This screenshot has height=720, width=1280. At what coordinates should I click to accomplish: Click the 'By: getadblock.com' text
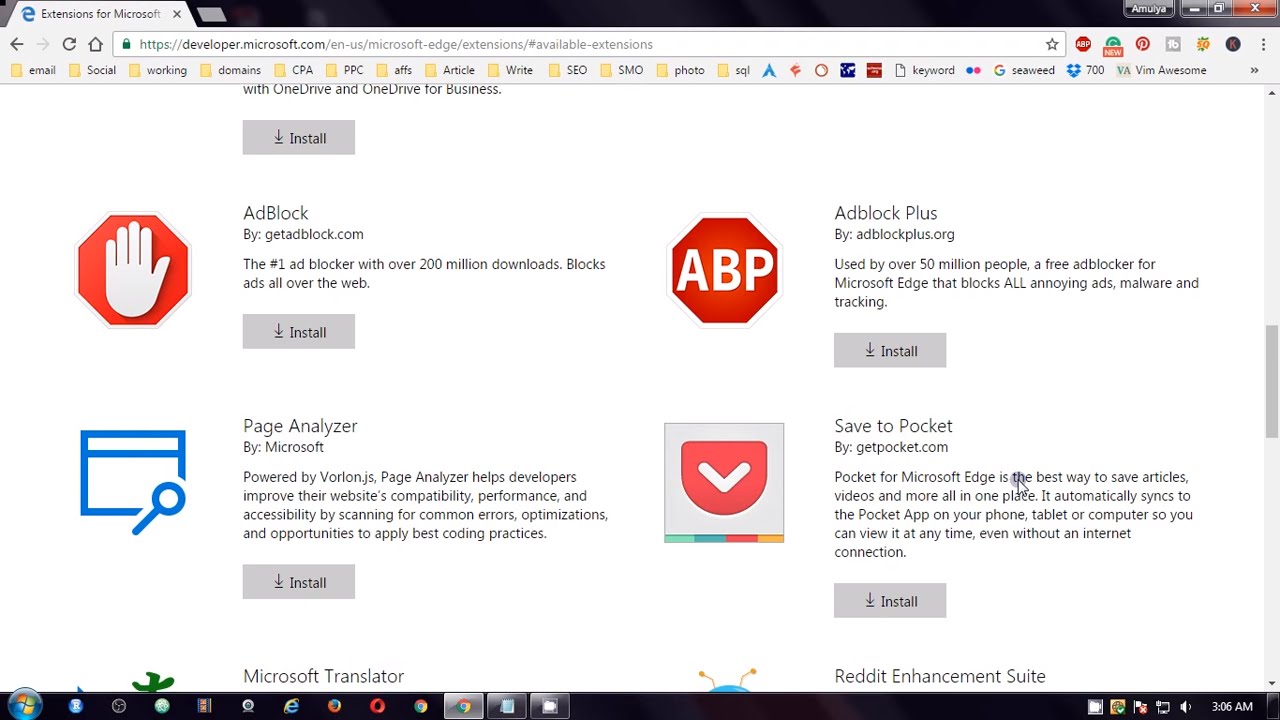point(303,234)
